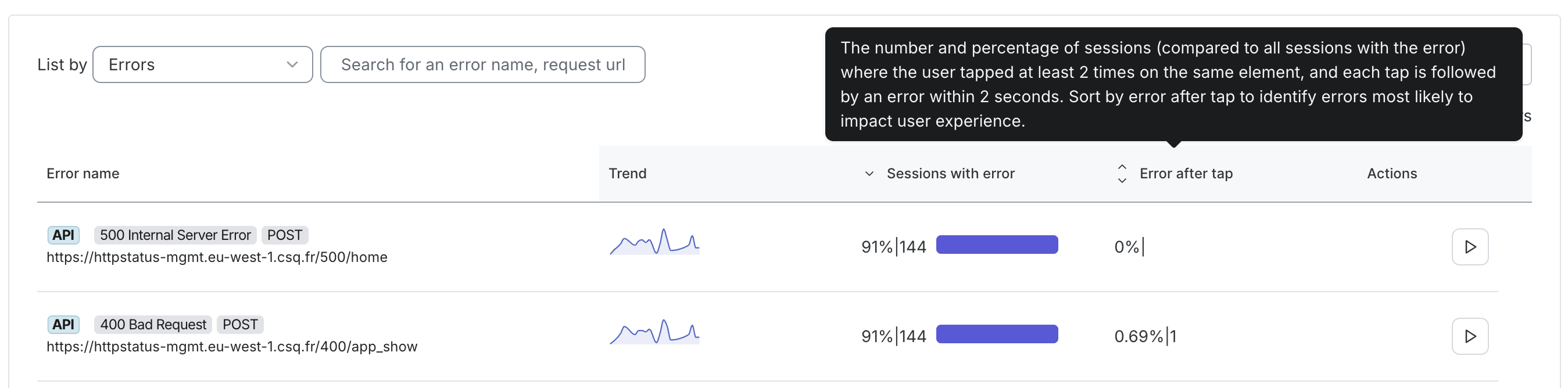
Task: Click the sort chevron beside Sessions with error
Action: [x=869, y=174]
